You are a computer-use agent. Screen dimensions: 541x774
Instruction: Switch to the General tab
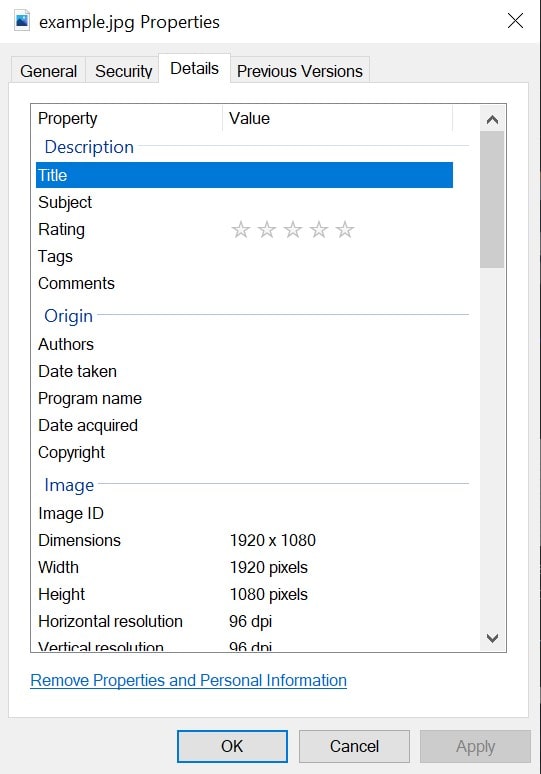pyautogui.click(x=48, y=71)
